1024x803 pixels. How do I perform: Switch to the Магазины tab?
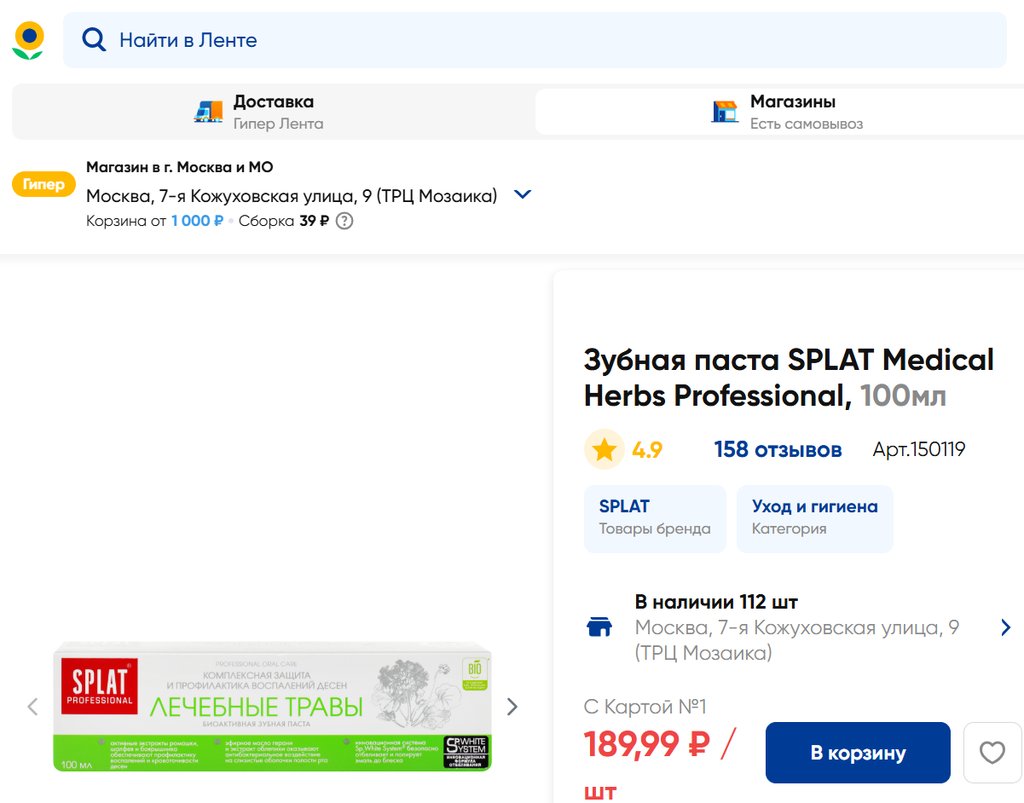[780, 112]
